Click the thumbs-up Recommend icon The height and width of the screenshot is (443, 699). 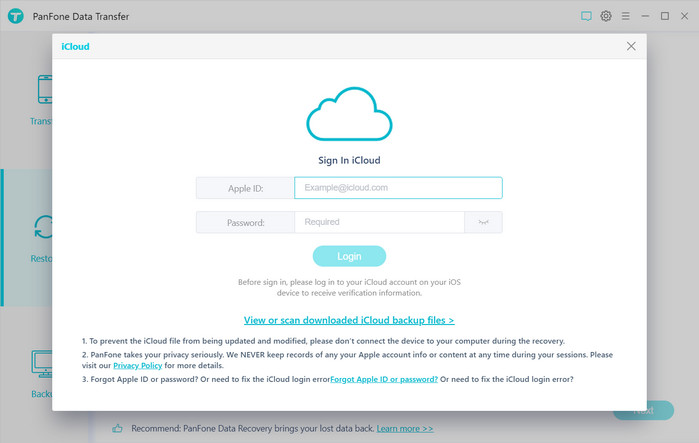pos(117,428)
